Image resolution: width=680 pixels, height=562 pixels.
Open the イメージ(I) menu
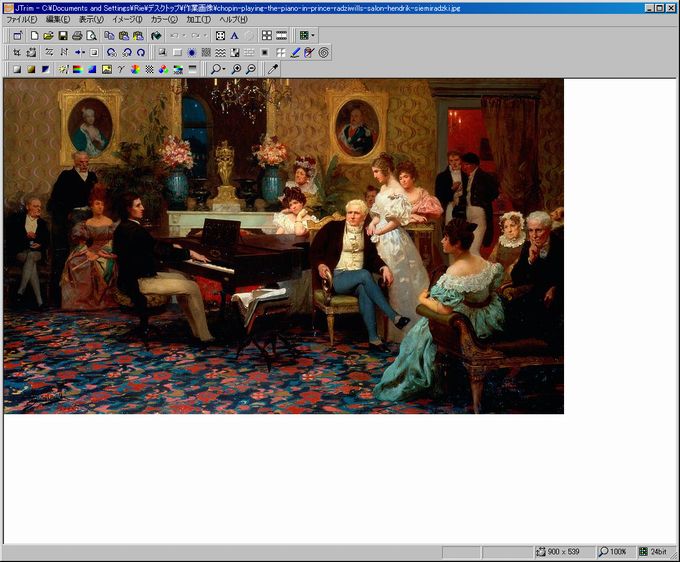(x=127, y=19)
